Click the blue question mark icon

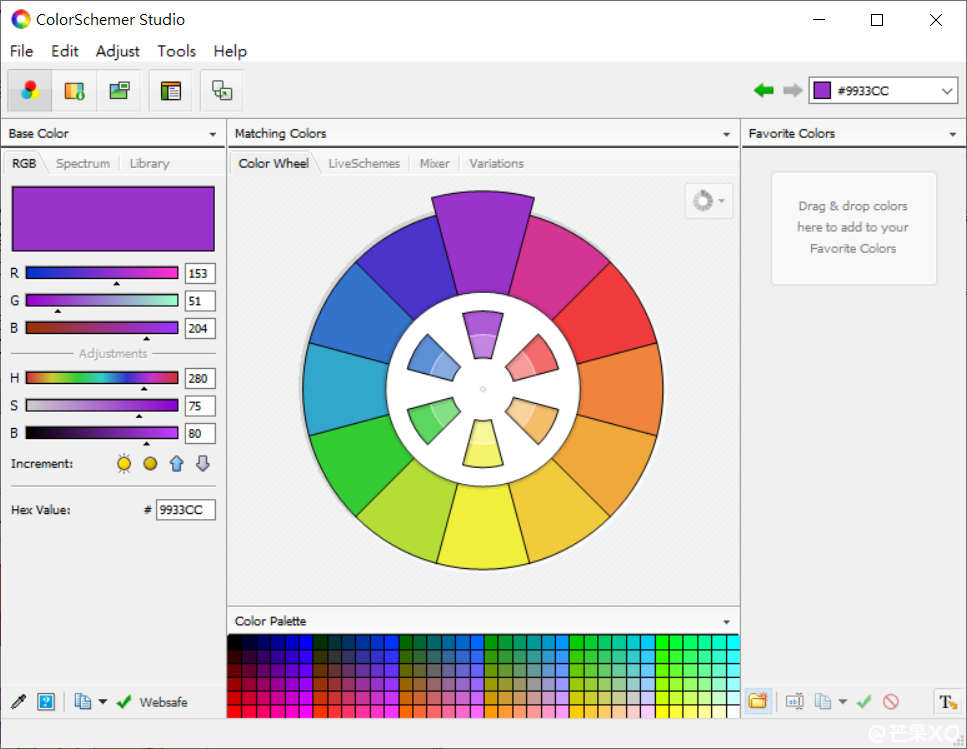pyautogui.click(x=46, y=702)
